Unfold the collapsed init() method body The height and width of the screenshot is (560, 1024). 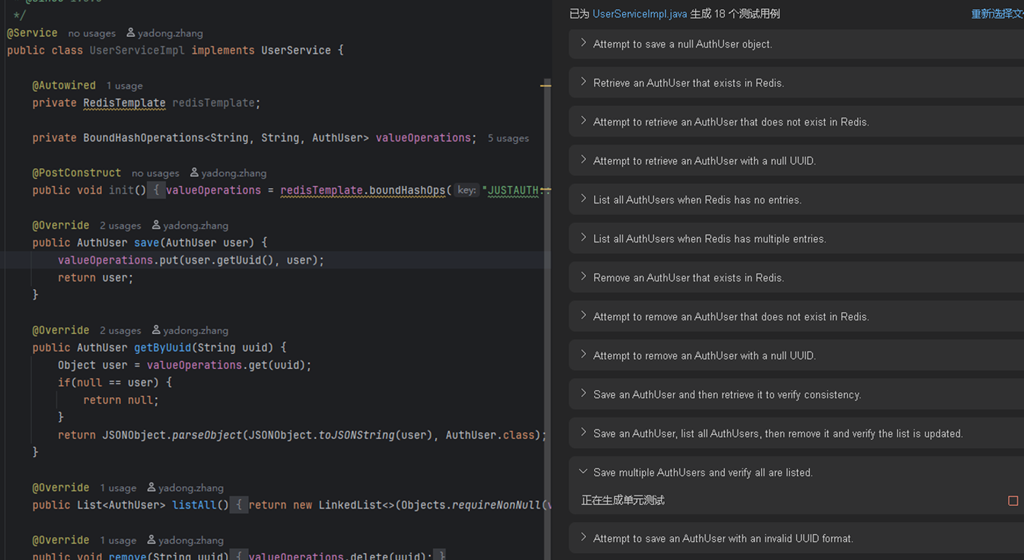(156, 190)
